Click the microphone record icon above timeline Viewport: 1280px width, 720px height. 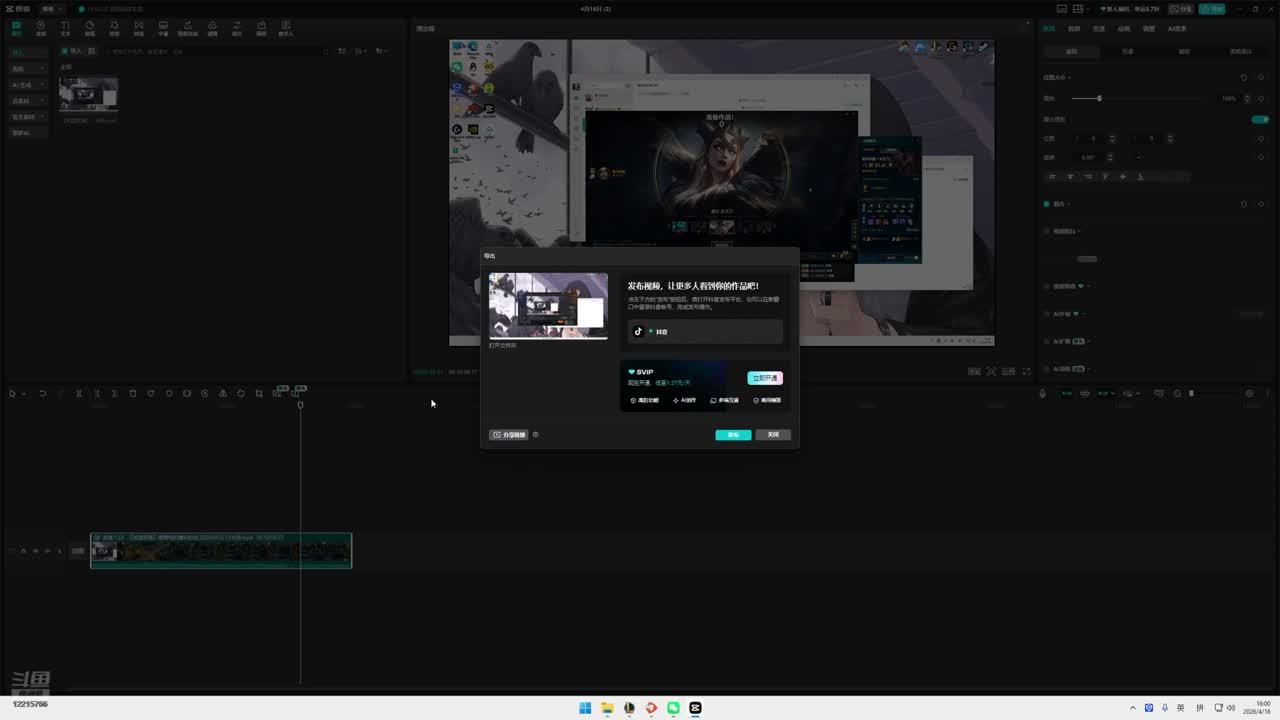1042,394
